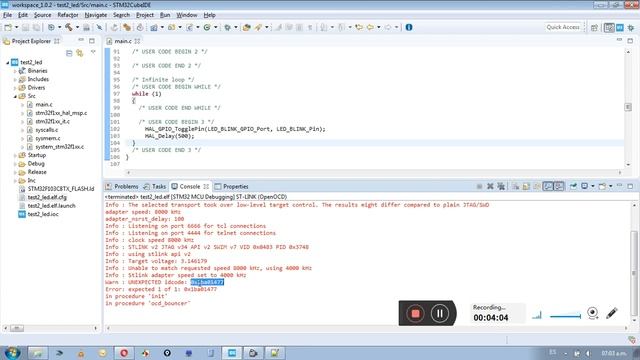Click the pencil annotate icon in recorder
The image size is (640, 360).
612,313
